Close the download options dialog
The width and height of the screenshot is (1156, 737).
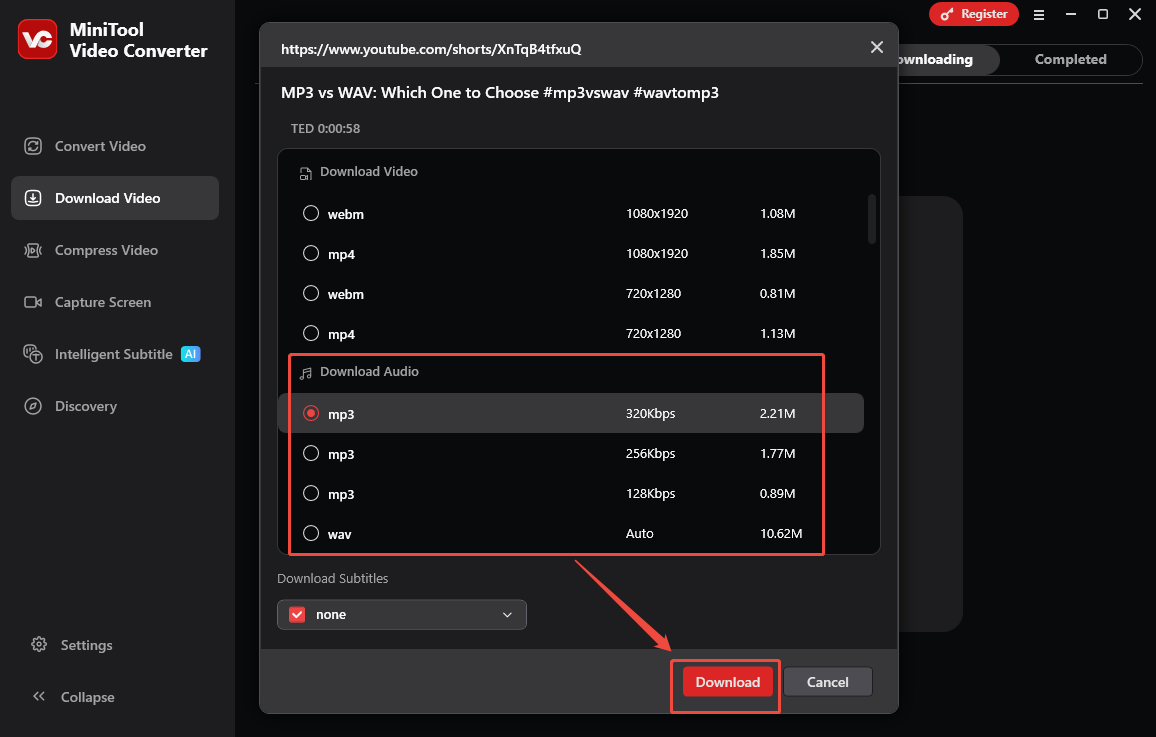(877, 47)
